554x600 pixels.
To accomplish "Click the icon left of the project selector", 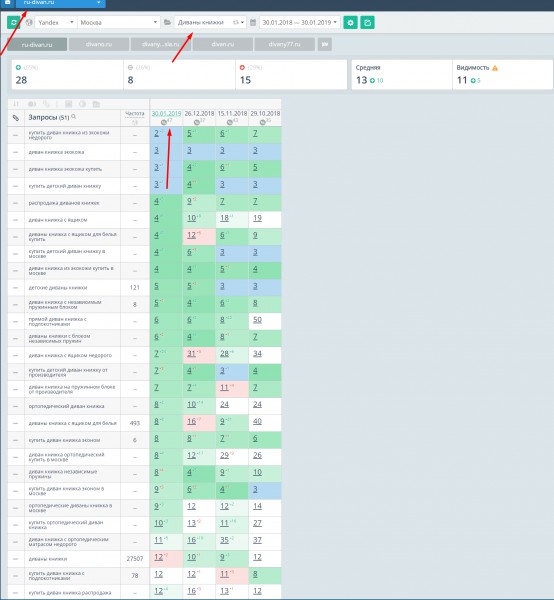I will [7, 3].
